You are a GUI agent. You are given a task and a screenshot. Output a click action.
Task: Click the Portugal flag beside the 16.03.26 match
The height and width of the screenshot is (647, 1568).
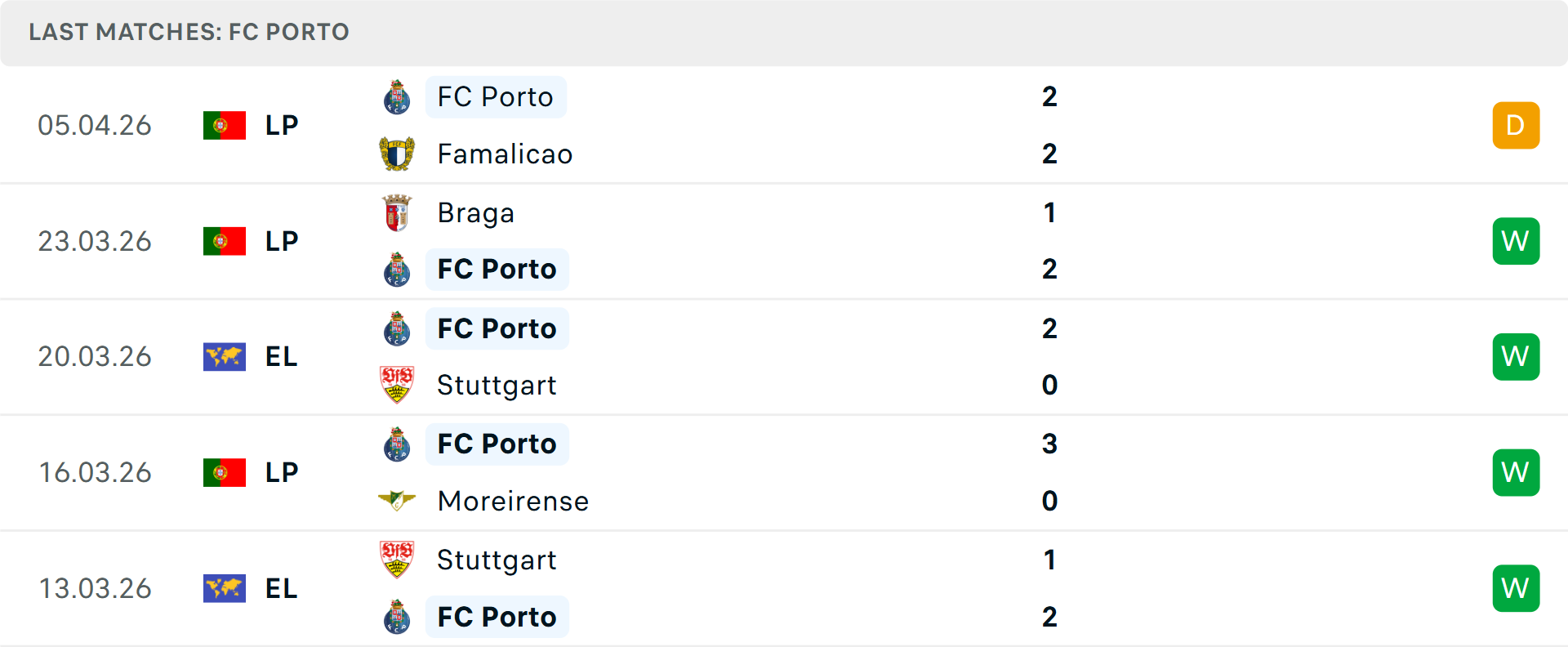[x=225, y=472]
